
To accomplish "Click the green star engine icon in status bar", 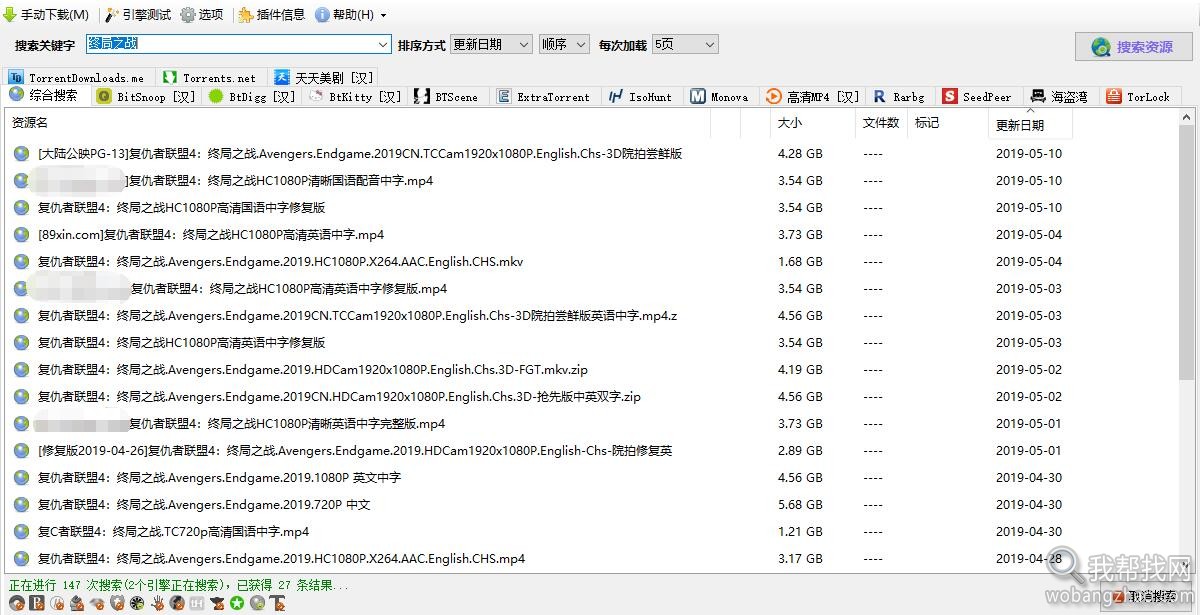I will coord(237,603).
